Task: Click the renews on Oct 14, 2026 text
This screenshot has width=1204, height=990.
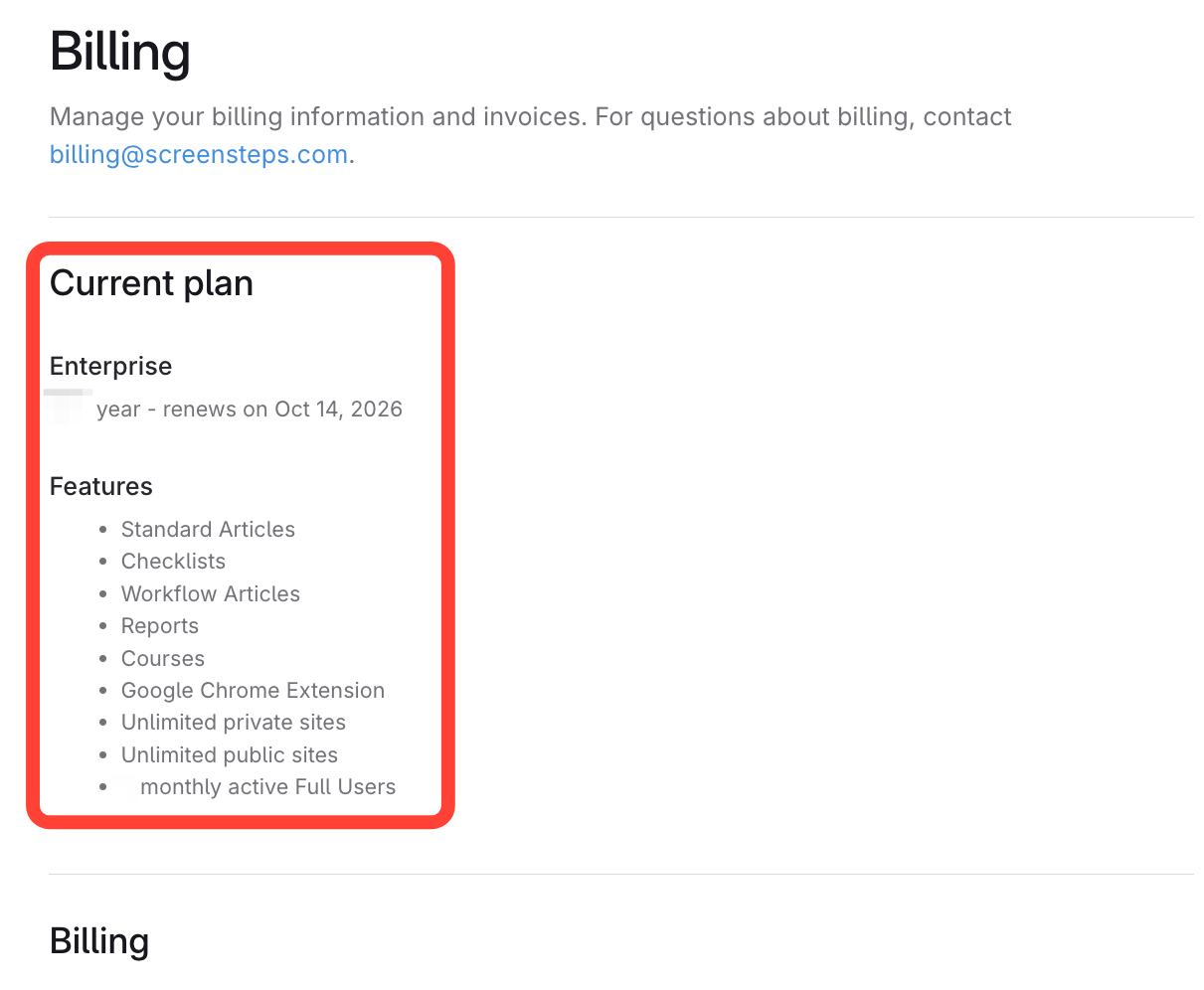Action: [x=282, y=410]
